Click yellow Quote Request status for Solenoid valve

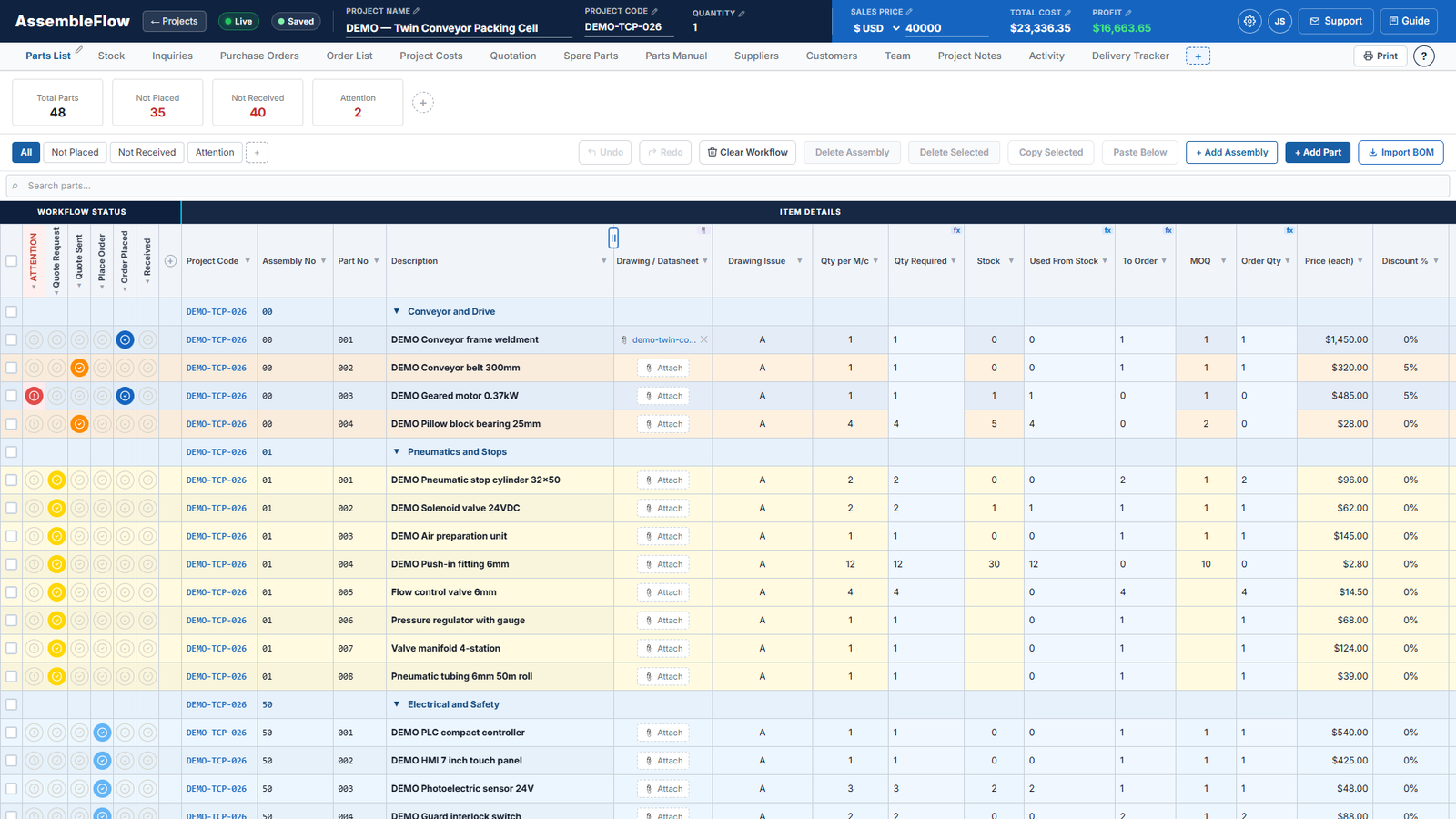(56, 508)
